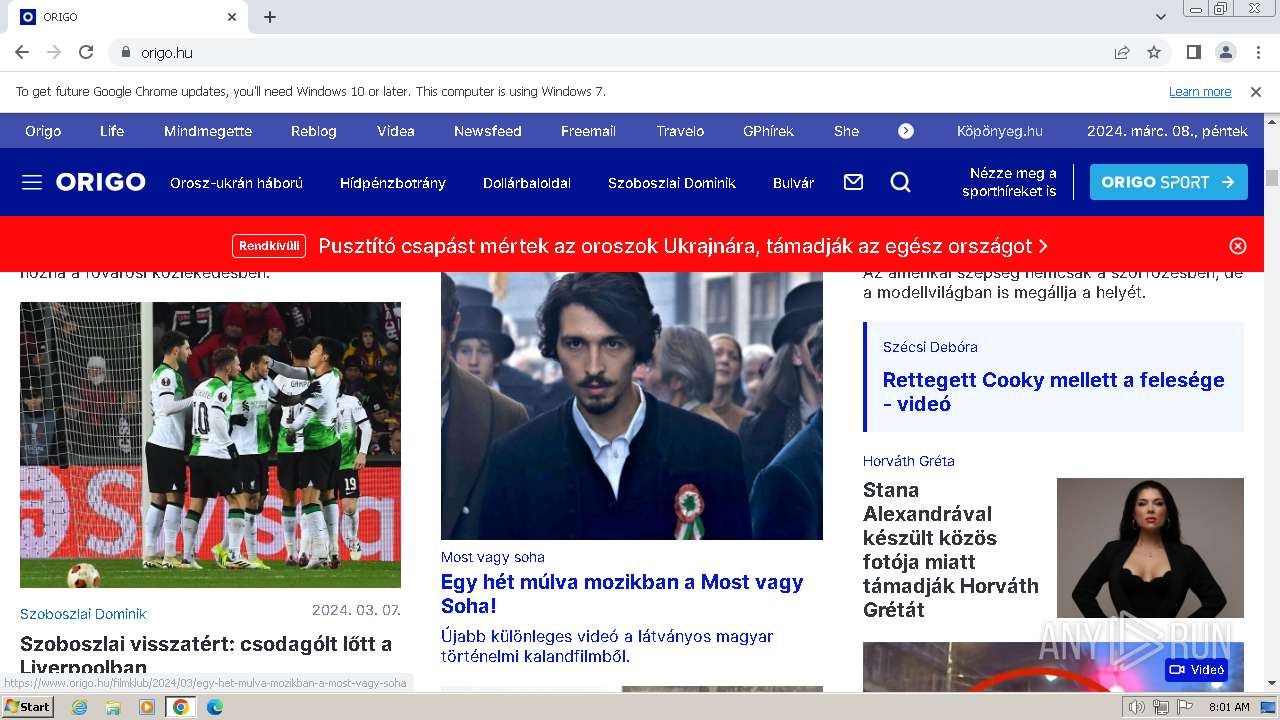Select Hídpénzbotrány topic
The image size is (1280, 720).
coord(393,183)
